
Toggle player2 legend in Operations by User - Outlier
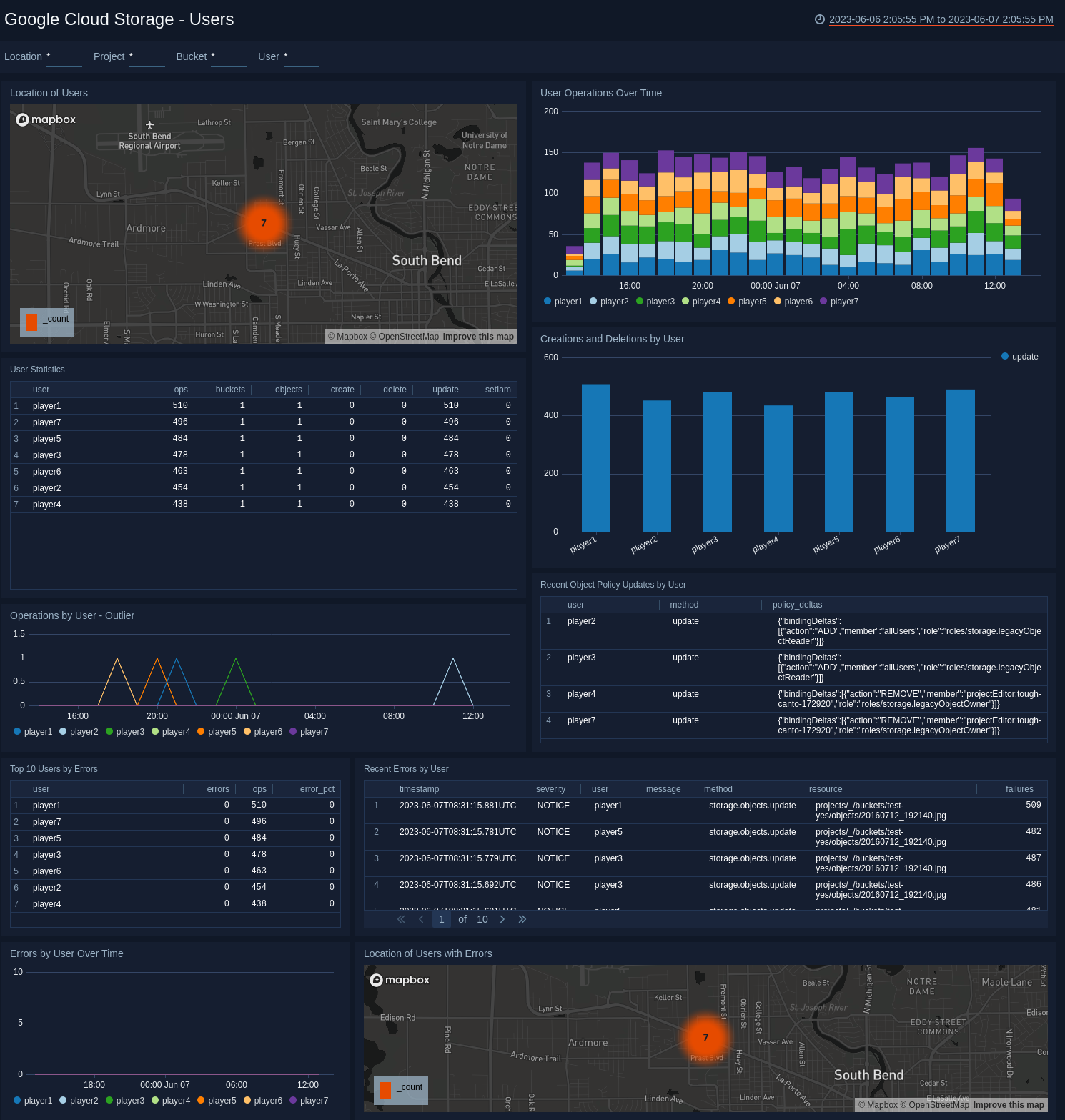(79, 732)
